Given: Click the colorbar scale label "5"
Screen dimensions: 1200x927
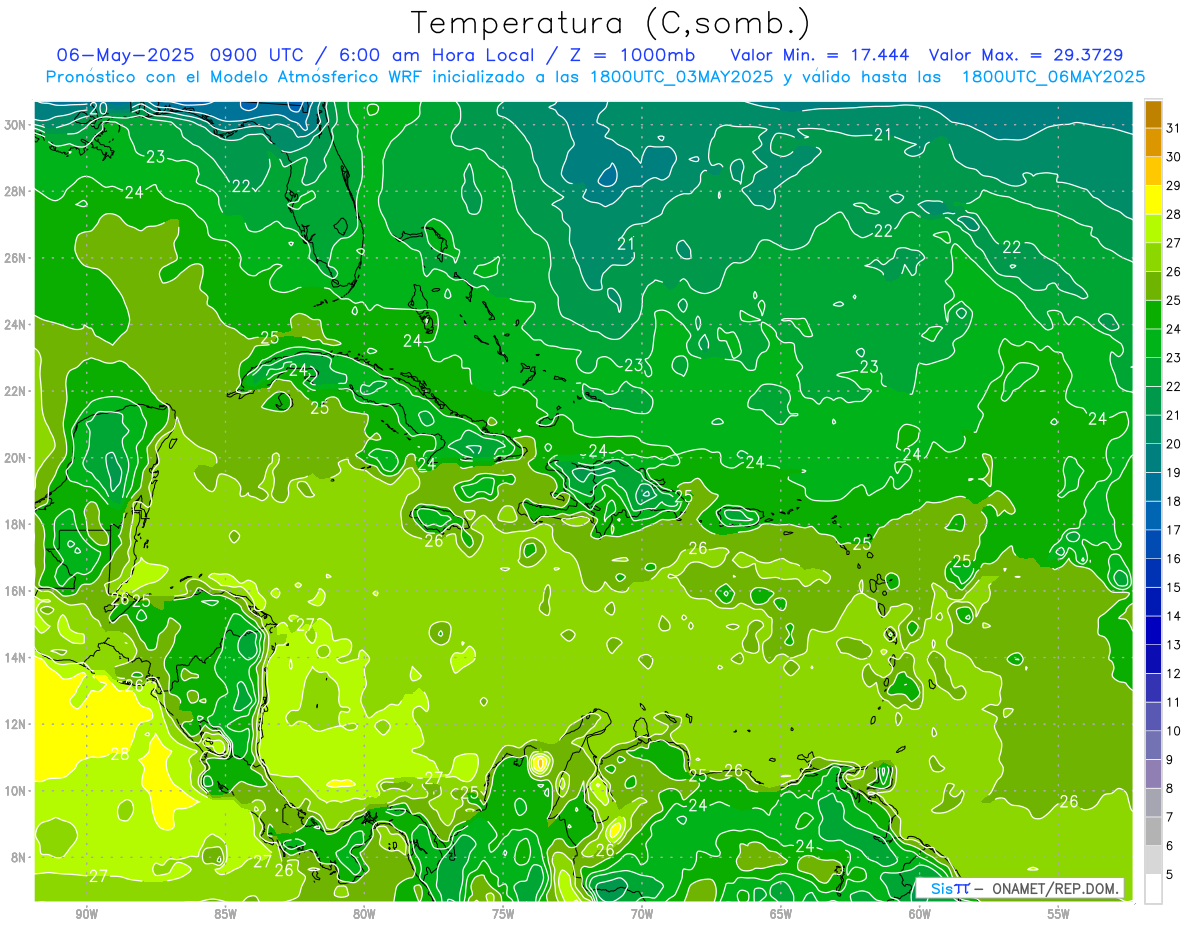Looking at the screenshot, I should pos(1170,875).
